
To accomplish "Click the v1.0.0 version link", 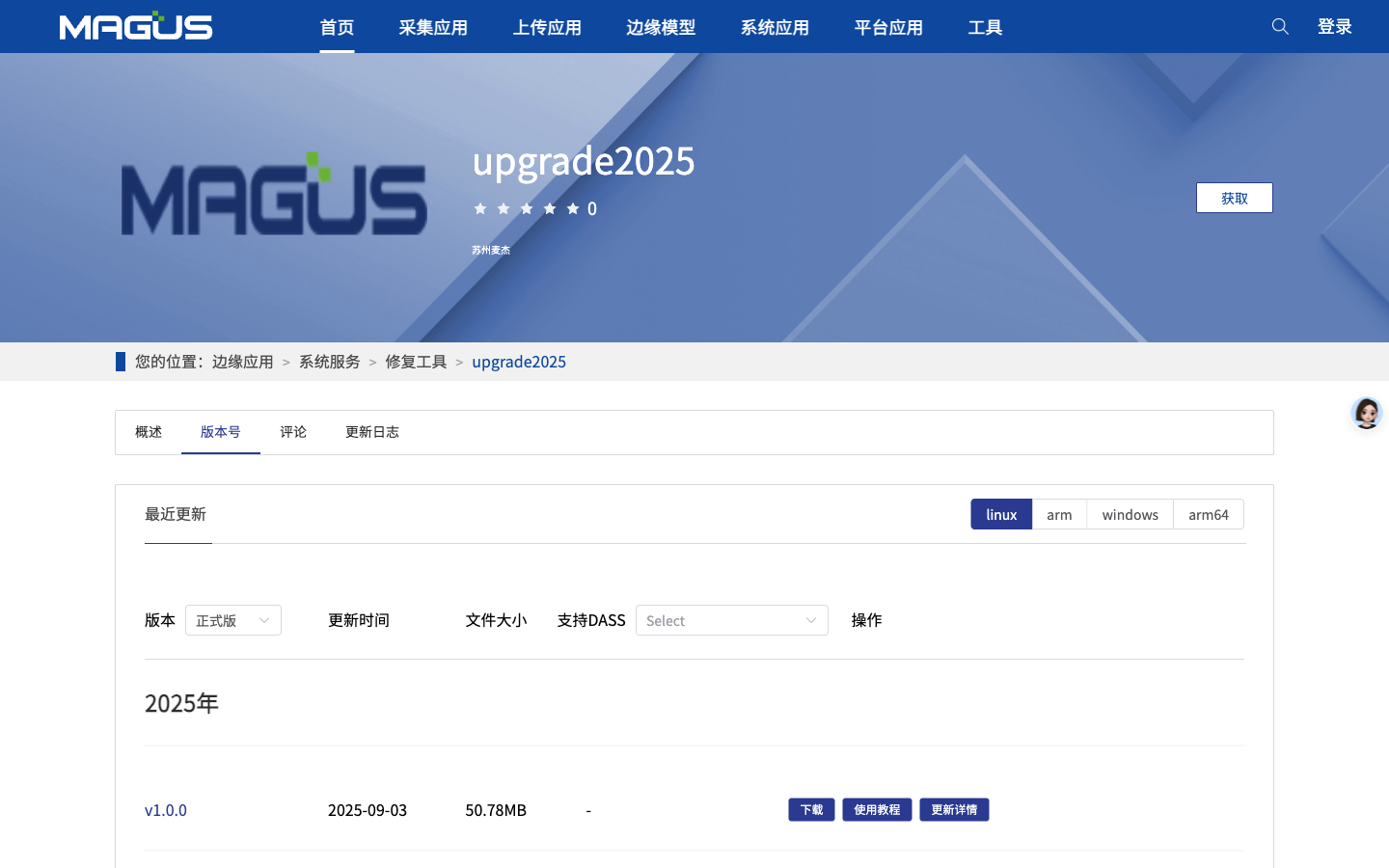I will point(166,810).
